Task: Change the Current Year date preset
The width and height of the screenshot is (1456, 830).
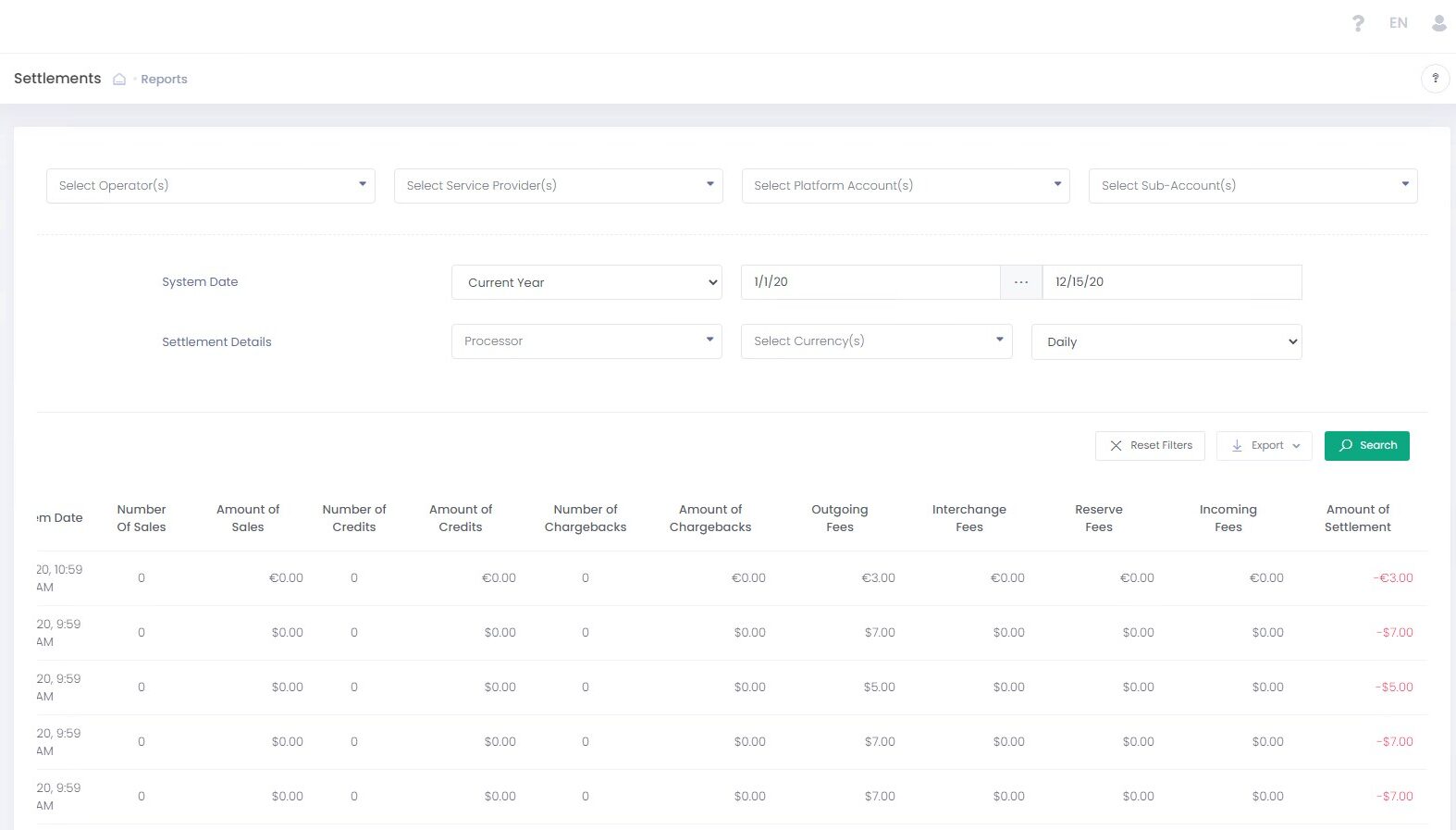Action: 586,283
